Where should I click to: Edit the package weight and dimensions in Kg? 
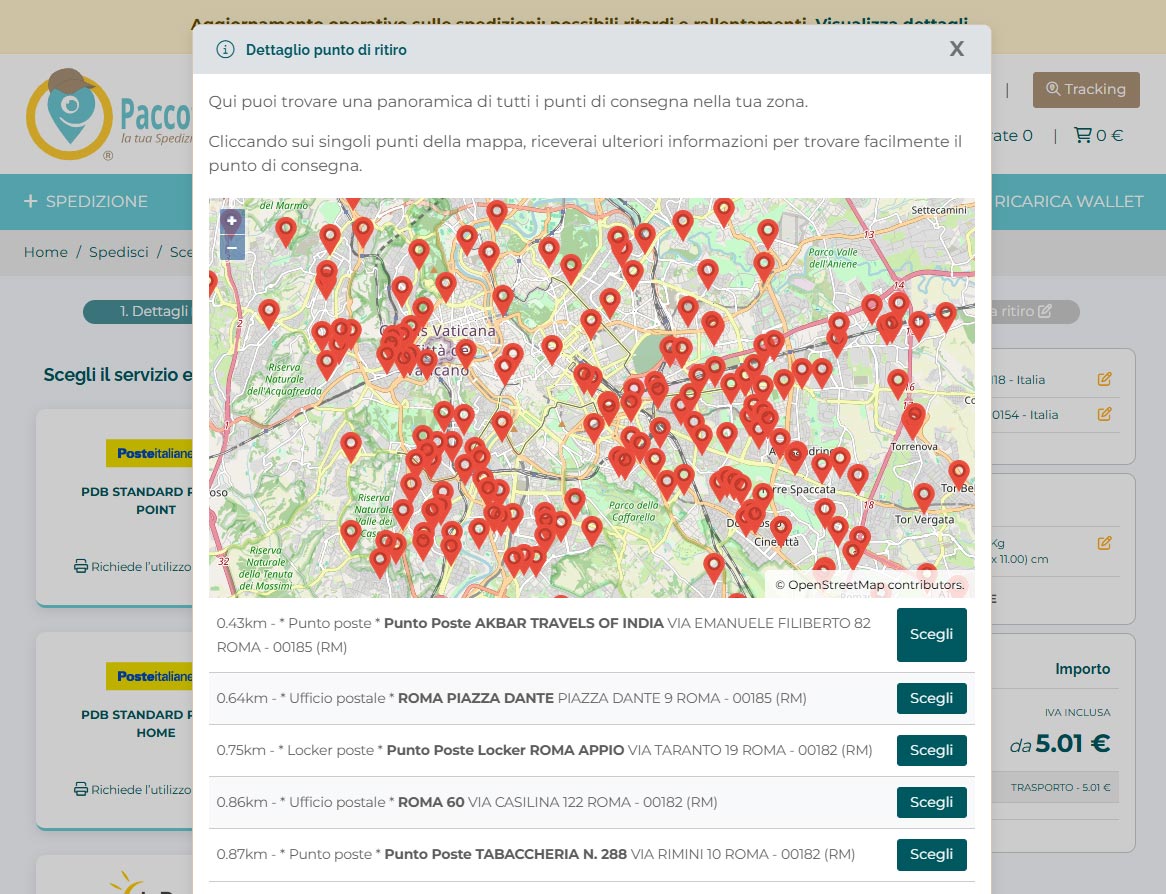pyautogui.click(x=1104, y=543)
